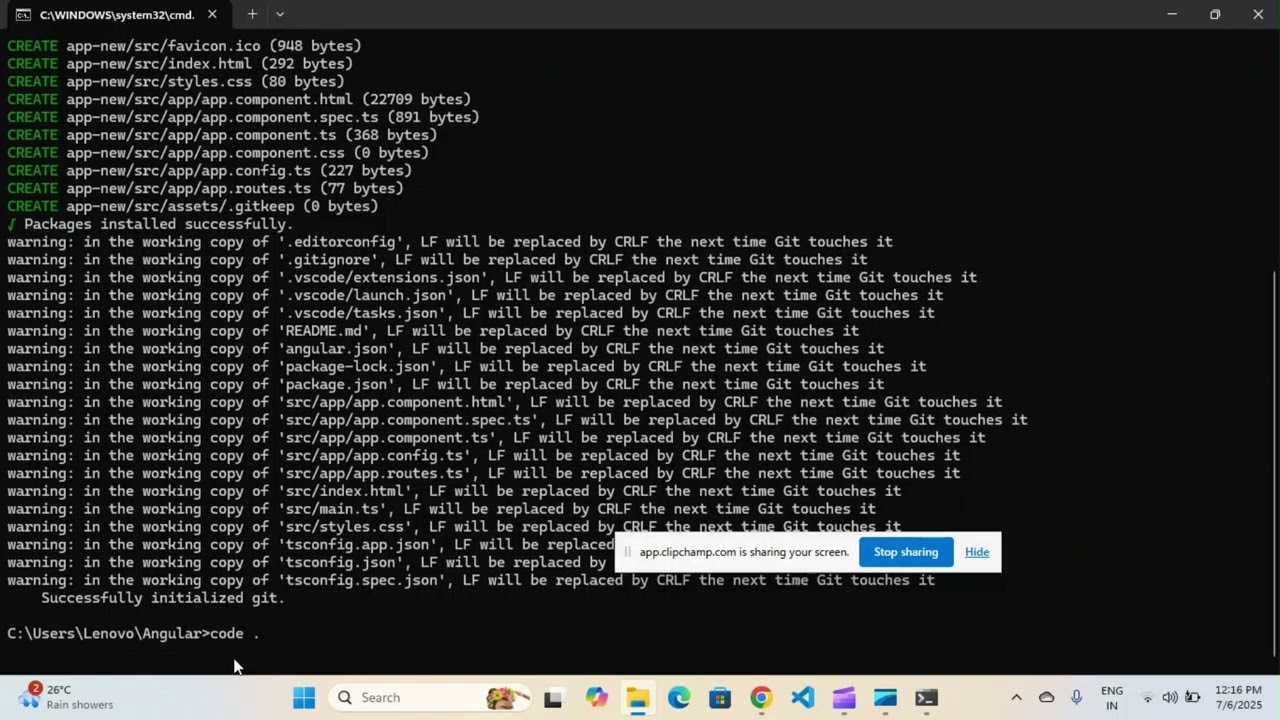The width and height of the screenshot is (1280, 720).
Task: Click the 'code .' command at prompt
Action: (x=235, y=634)
